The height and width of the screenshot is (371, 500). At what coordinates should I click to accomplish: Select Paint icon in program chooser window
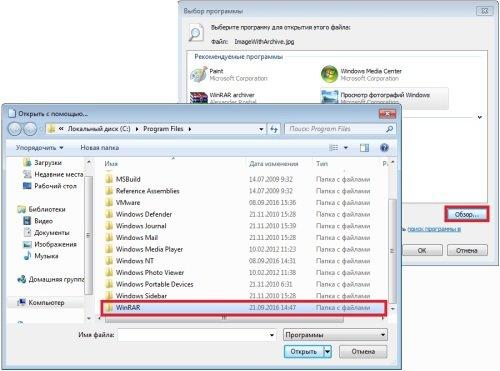click(x=199, y=75)
